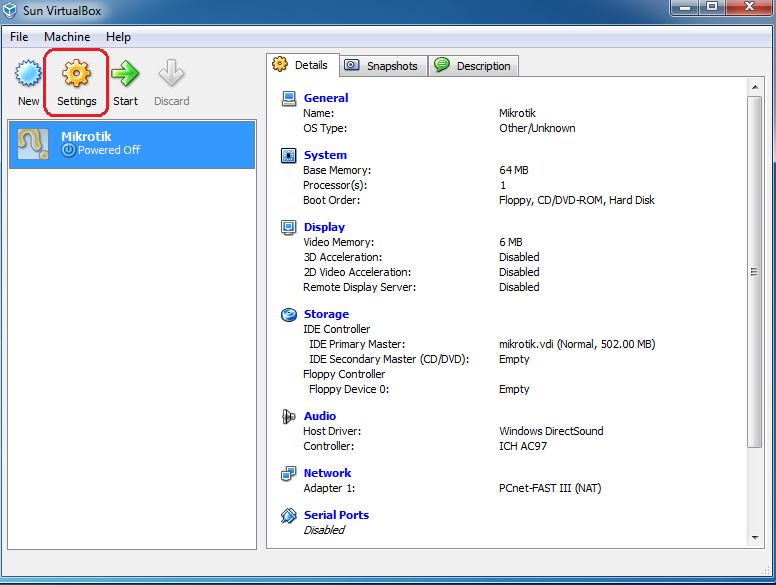Click the Snapshots tab camera icon
Image resolution: width=776 pixels, height=585 pixels.
pyautogui.click(x=351, y=65)
